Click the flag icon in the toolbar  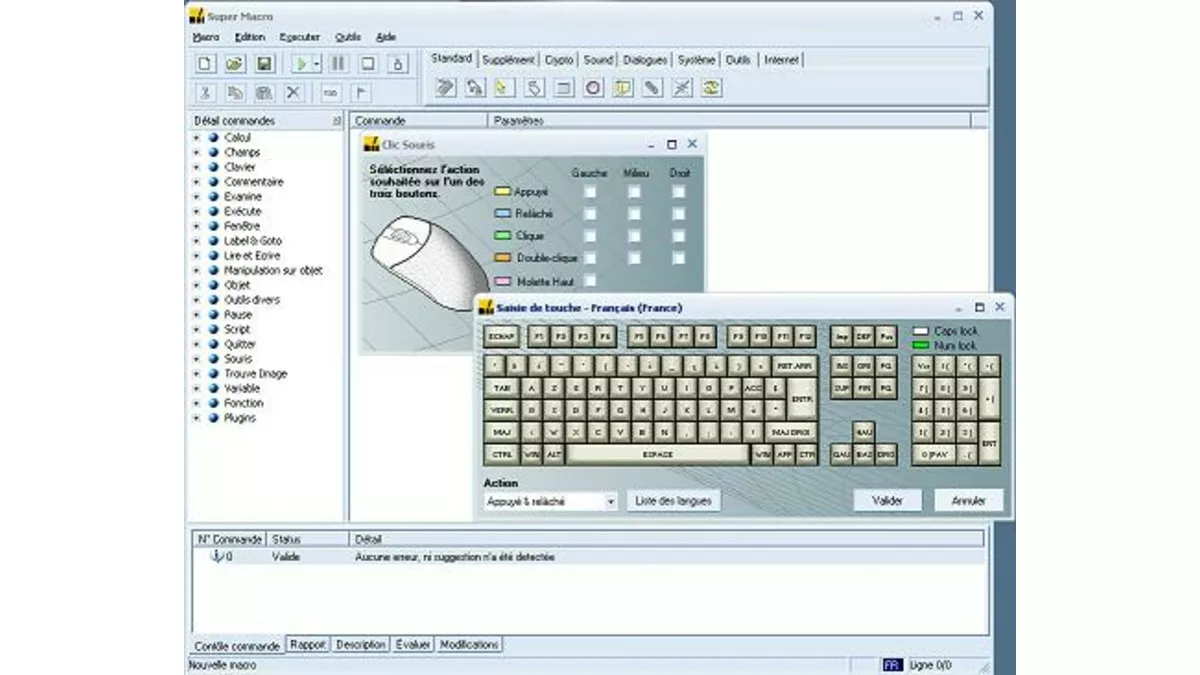(x=360, y=92)
